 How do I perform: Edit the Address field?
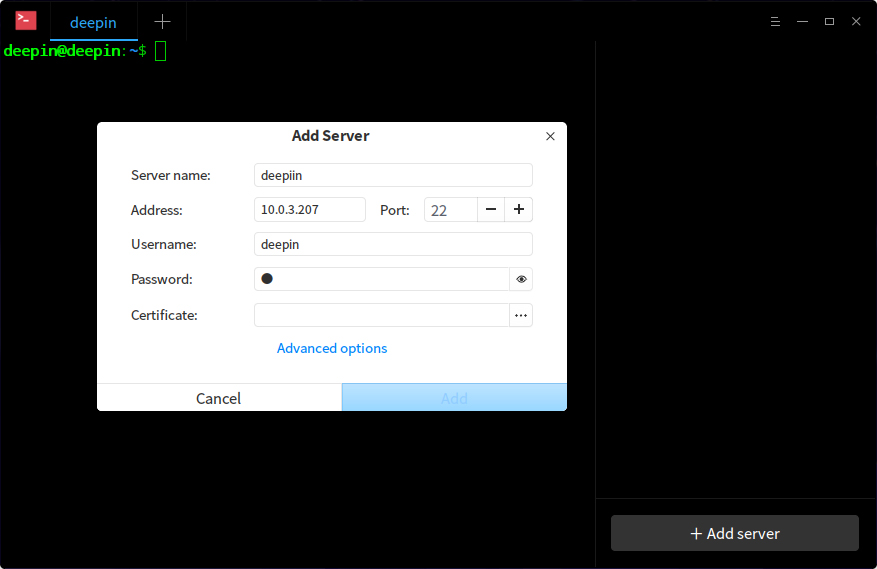[310, 209]
